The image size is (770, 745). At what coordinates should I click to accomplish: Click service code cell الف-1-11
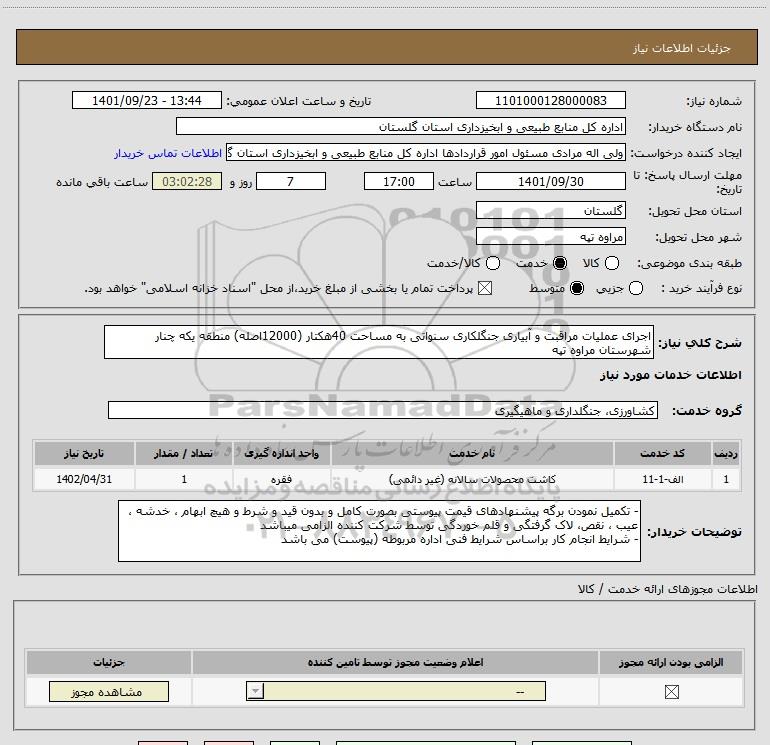tap(662, 479)
